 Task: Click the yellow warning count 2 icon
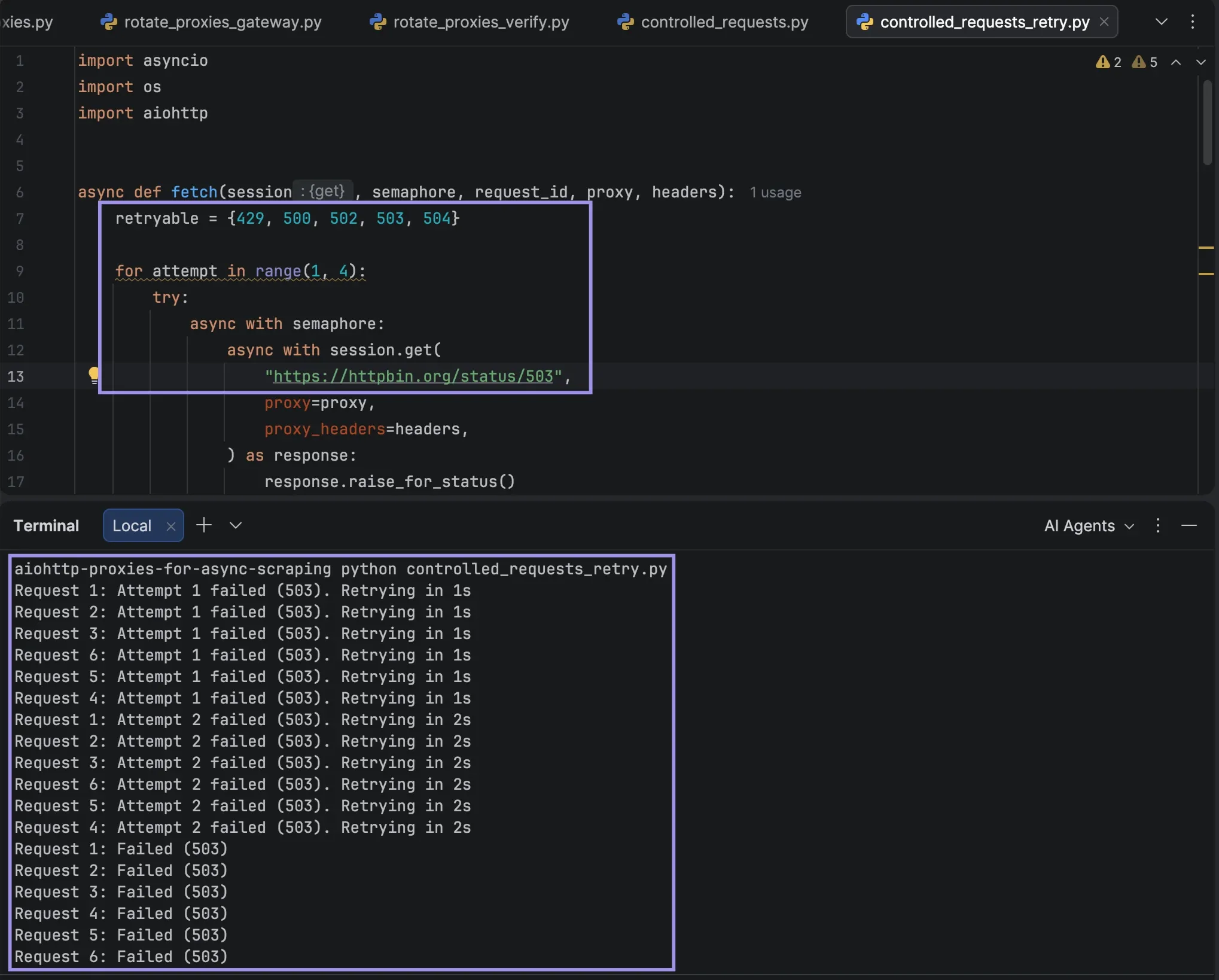pyautogui.click(x=1108, y=62)
